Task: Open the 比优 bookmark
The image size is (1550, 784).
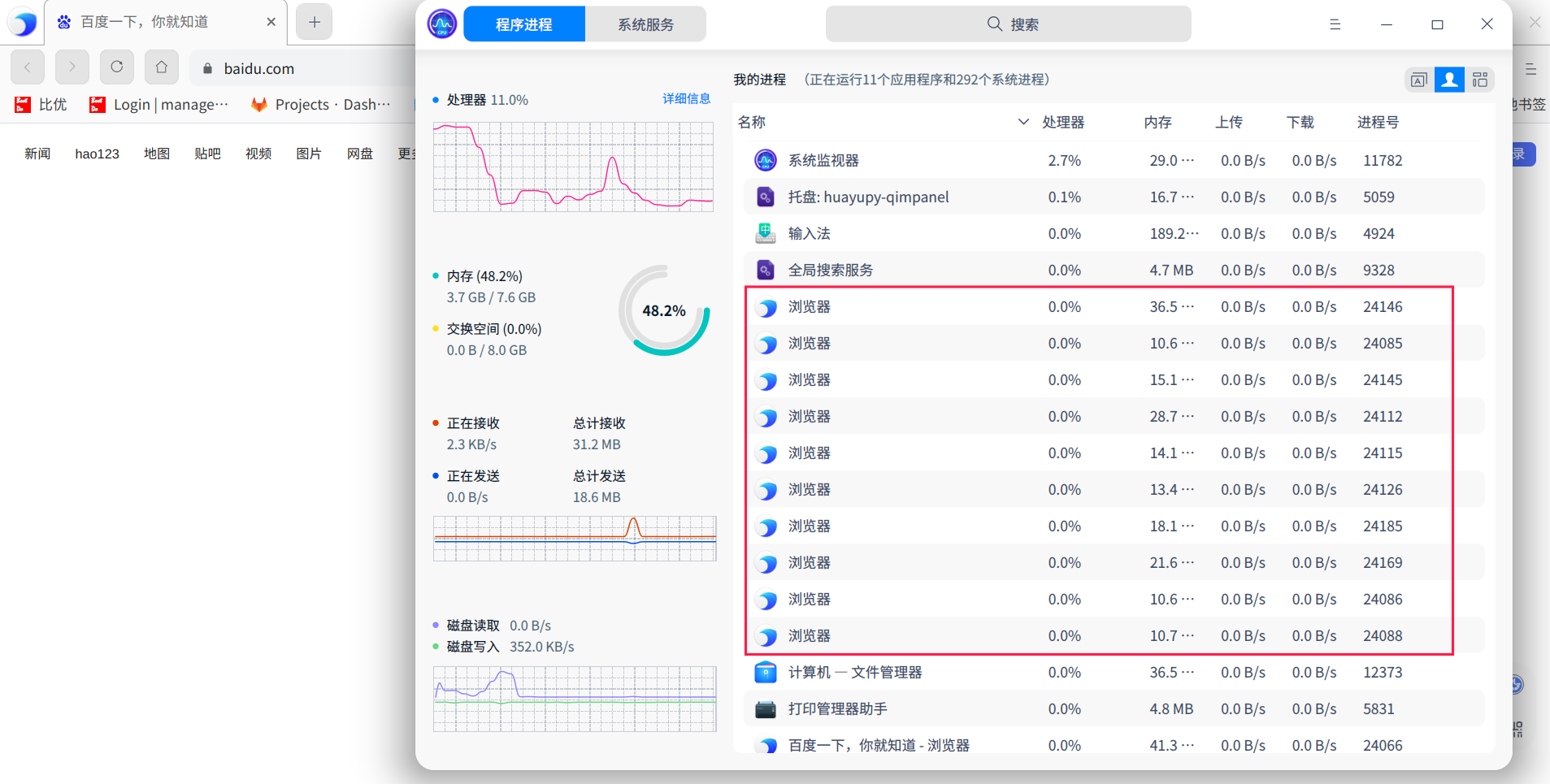Action: click(41, 104)
